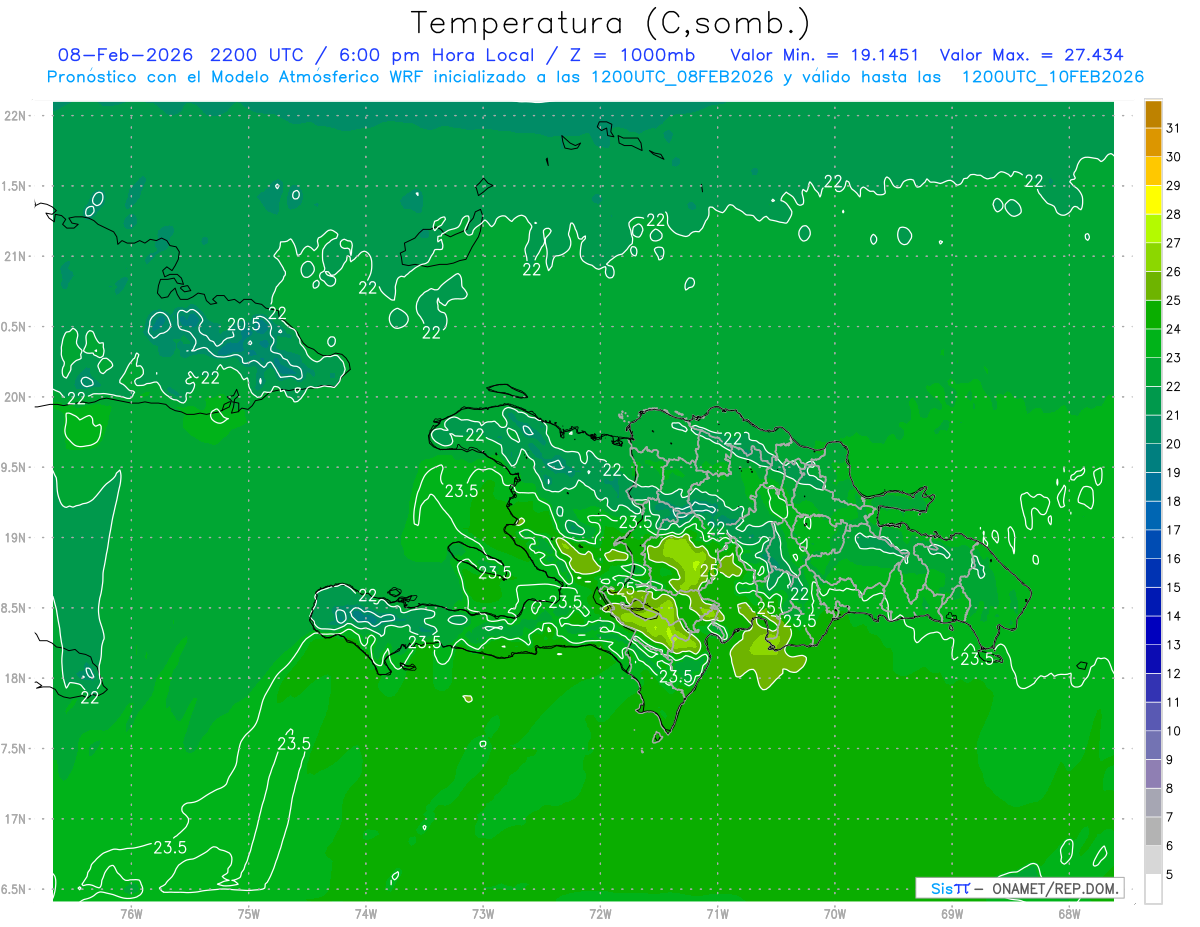Click the '71W' longitude axis label
The width and height of the screenshot is (1200, 927).
pyautogui.click(x=717, y=912)
